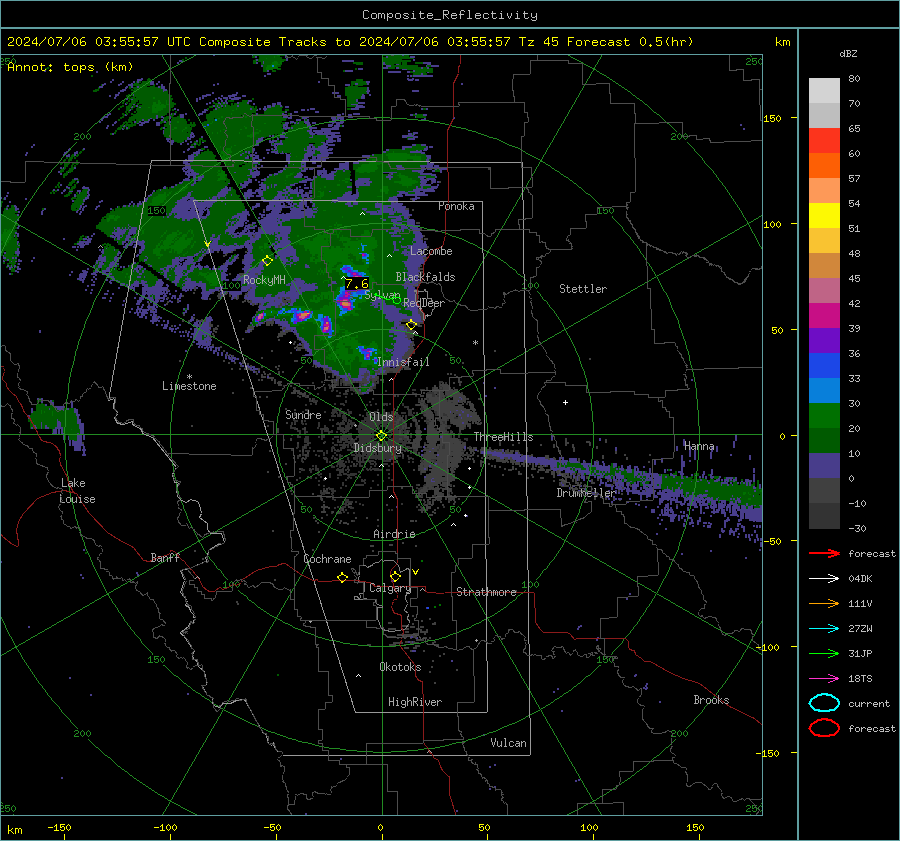Click the yellow diamond marker below RedDeer
Screen dimensions: 900x841
(x=411, y=325)
